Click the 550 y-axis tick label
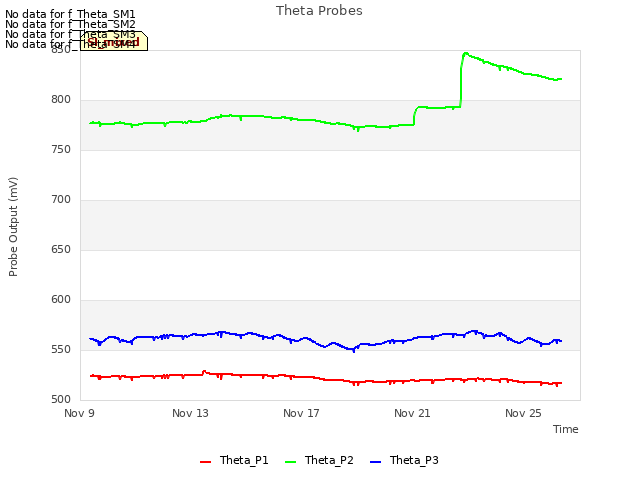The width and height of the screenshot is (640, 480). pos(61,350)
